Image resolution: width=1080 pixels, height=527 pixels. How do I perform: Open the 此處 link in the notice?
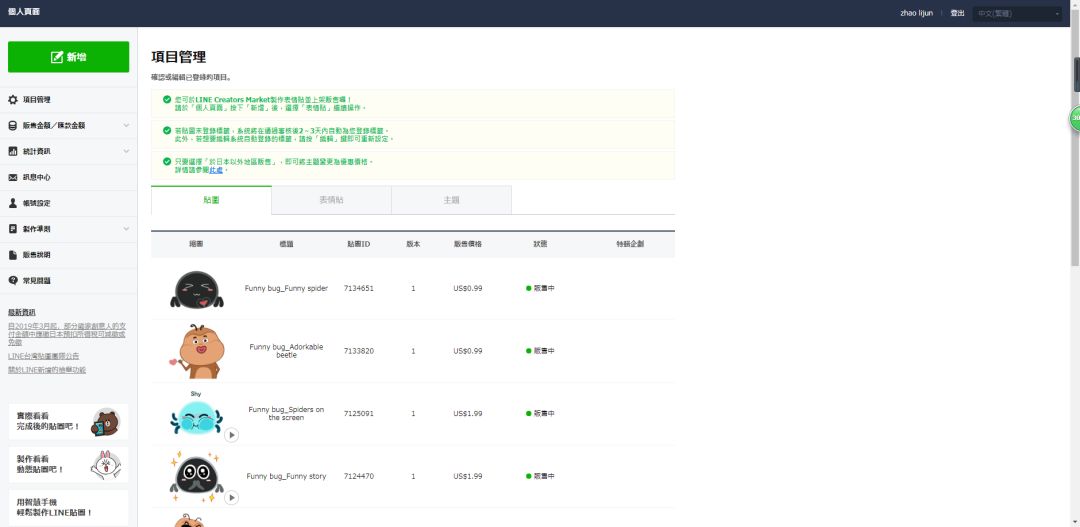(x=217, y=170)
